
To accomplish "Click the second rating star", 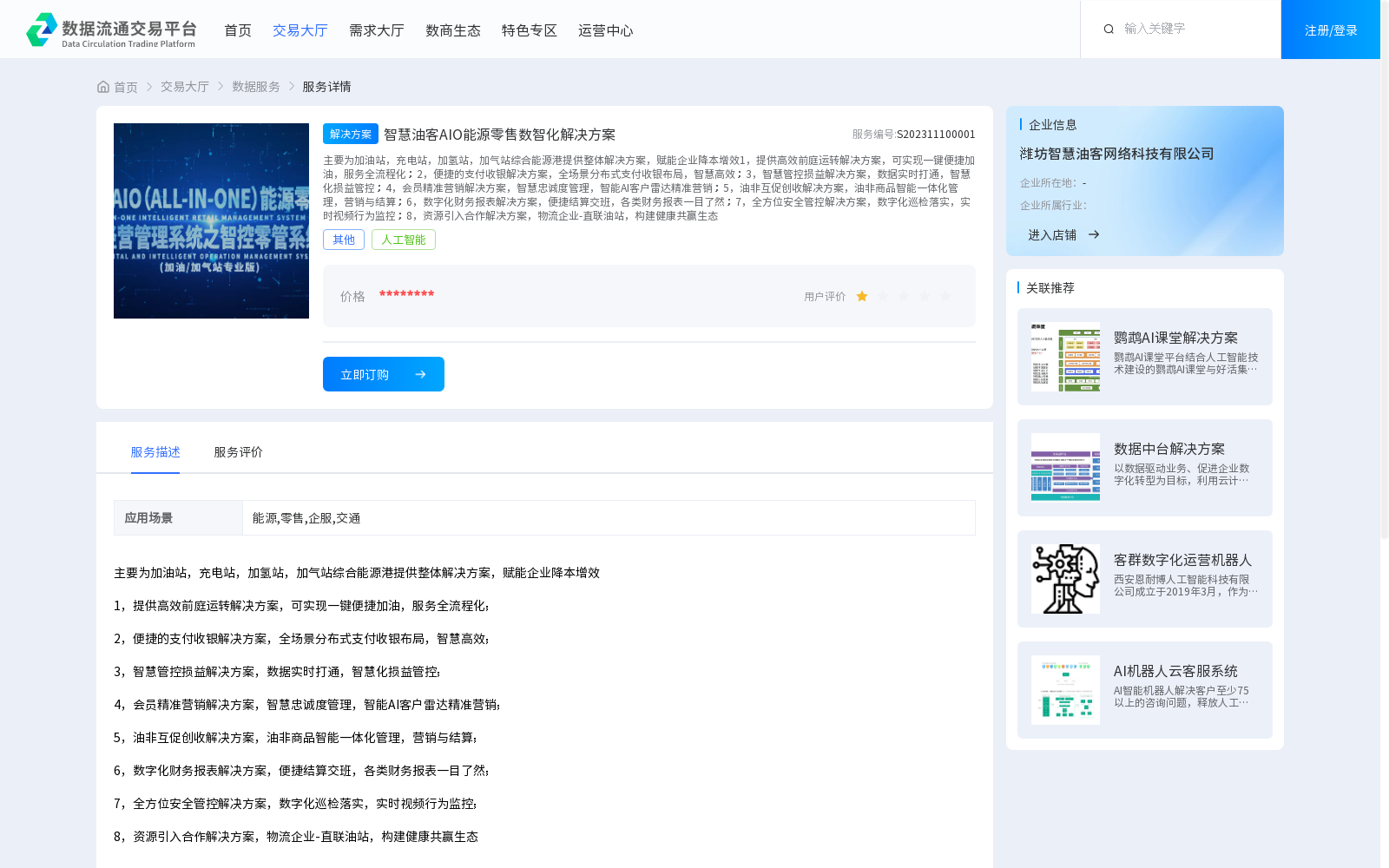I will coord(883,296).
